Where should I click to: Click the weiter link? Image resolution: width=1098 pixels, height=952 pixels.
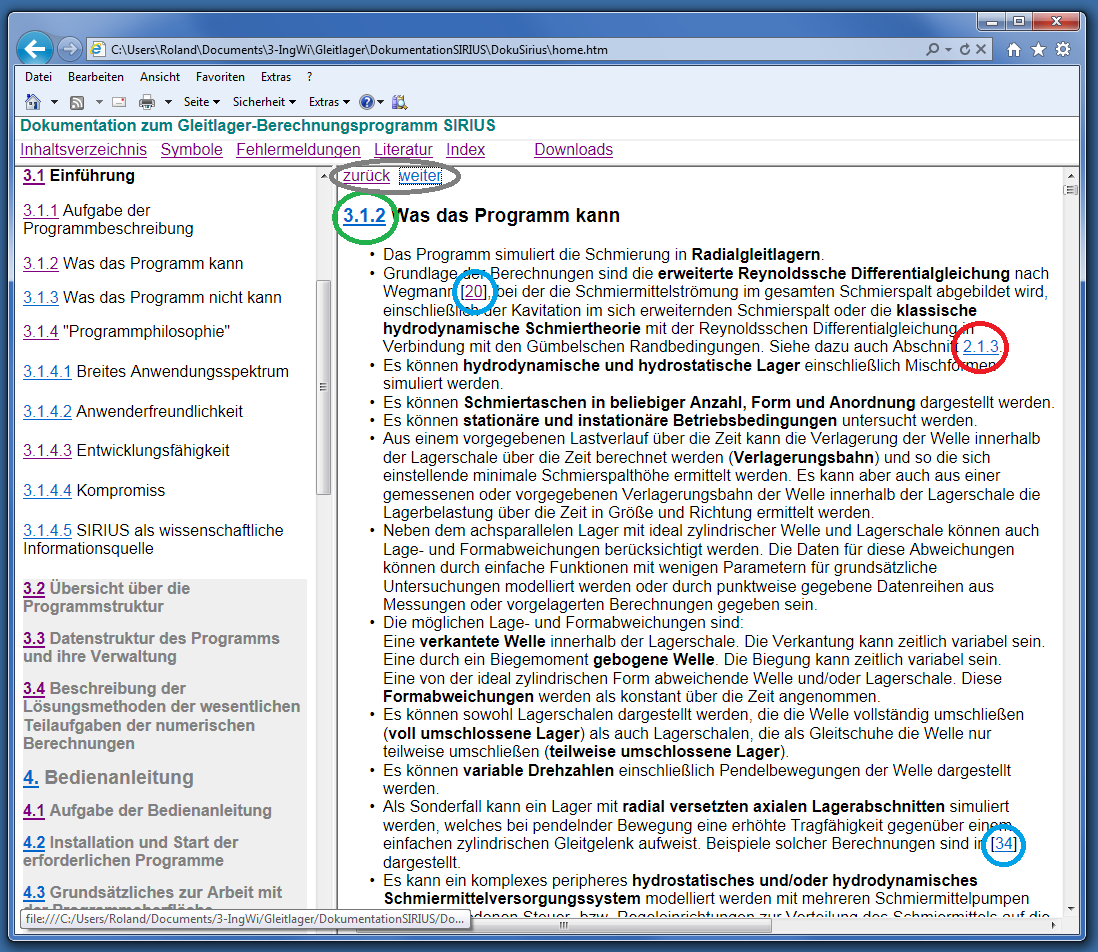[420, 176]
